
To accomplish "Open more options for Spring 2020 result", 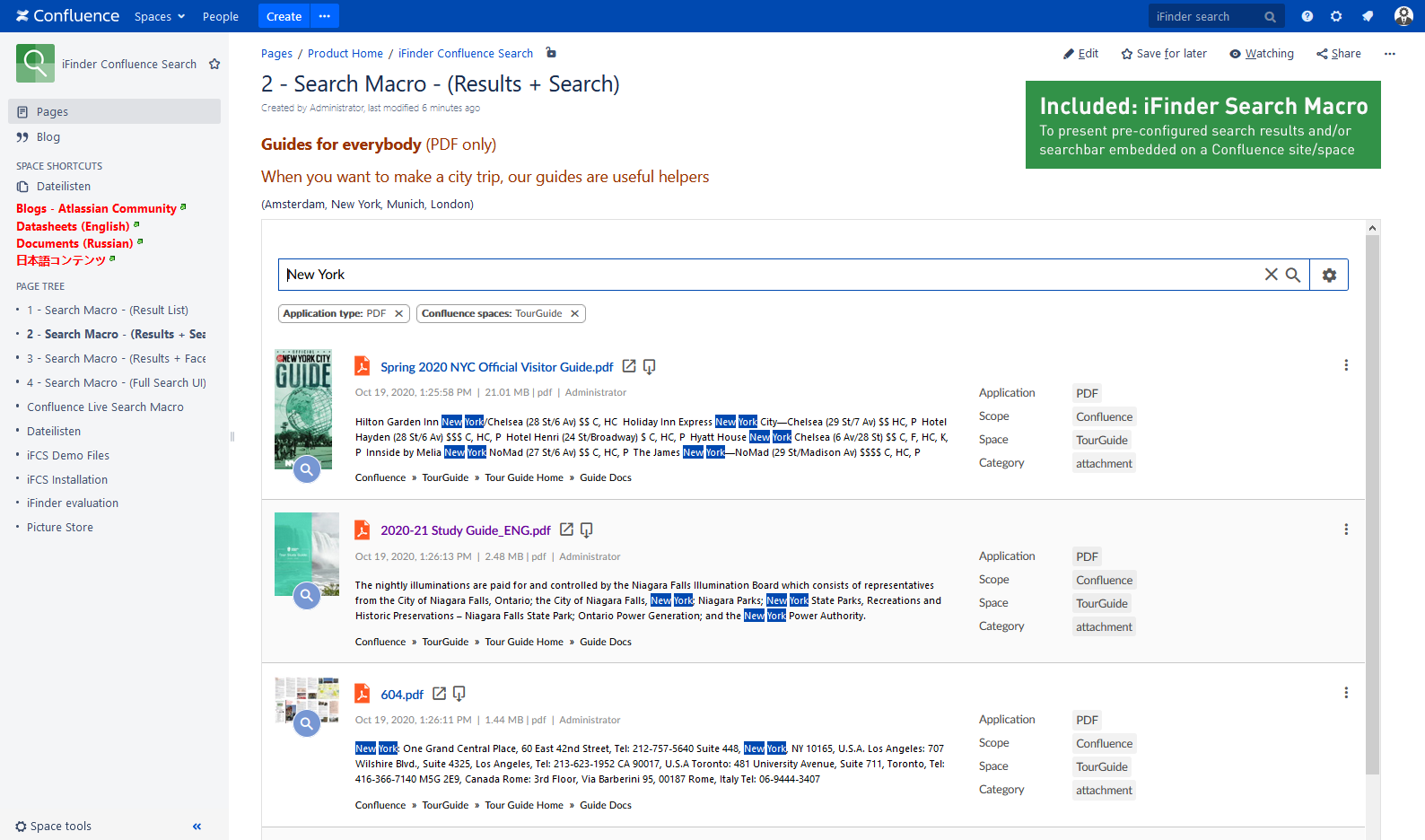I will coord(1345,365).
